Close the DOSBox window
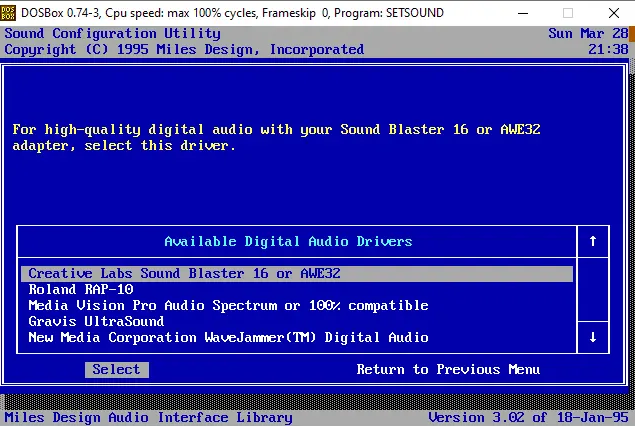The image size is (635, 426). 612,12
